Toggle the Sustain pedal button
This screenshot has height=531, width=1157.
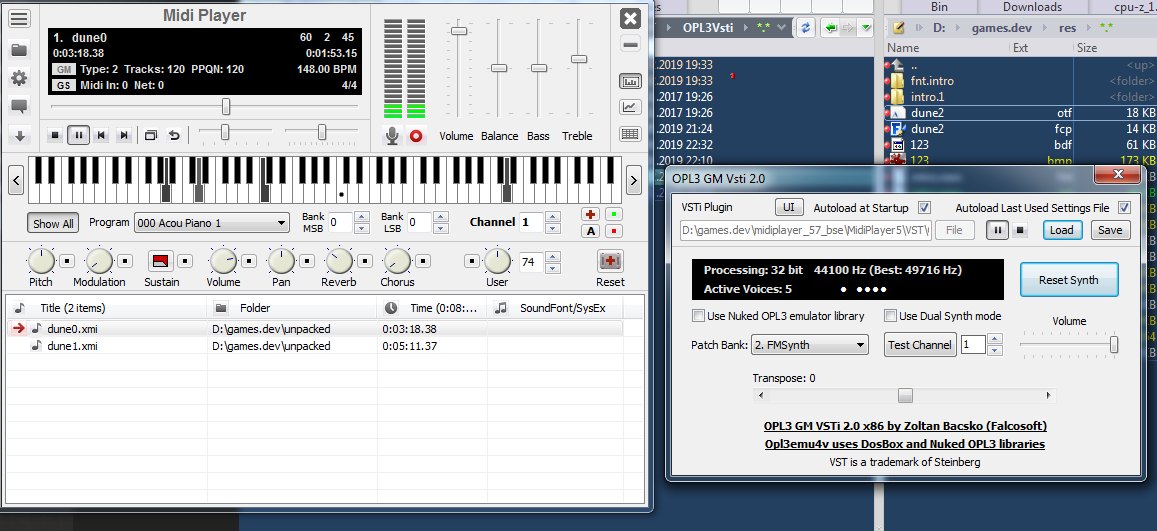point(161,260)
